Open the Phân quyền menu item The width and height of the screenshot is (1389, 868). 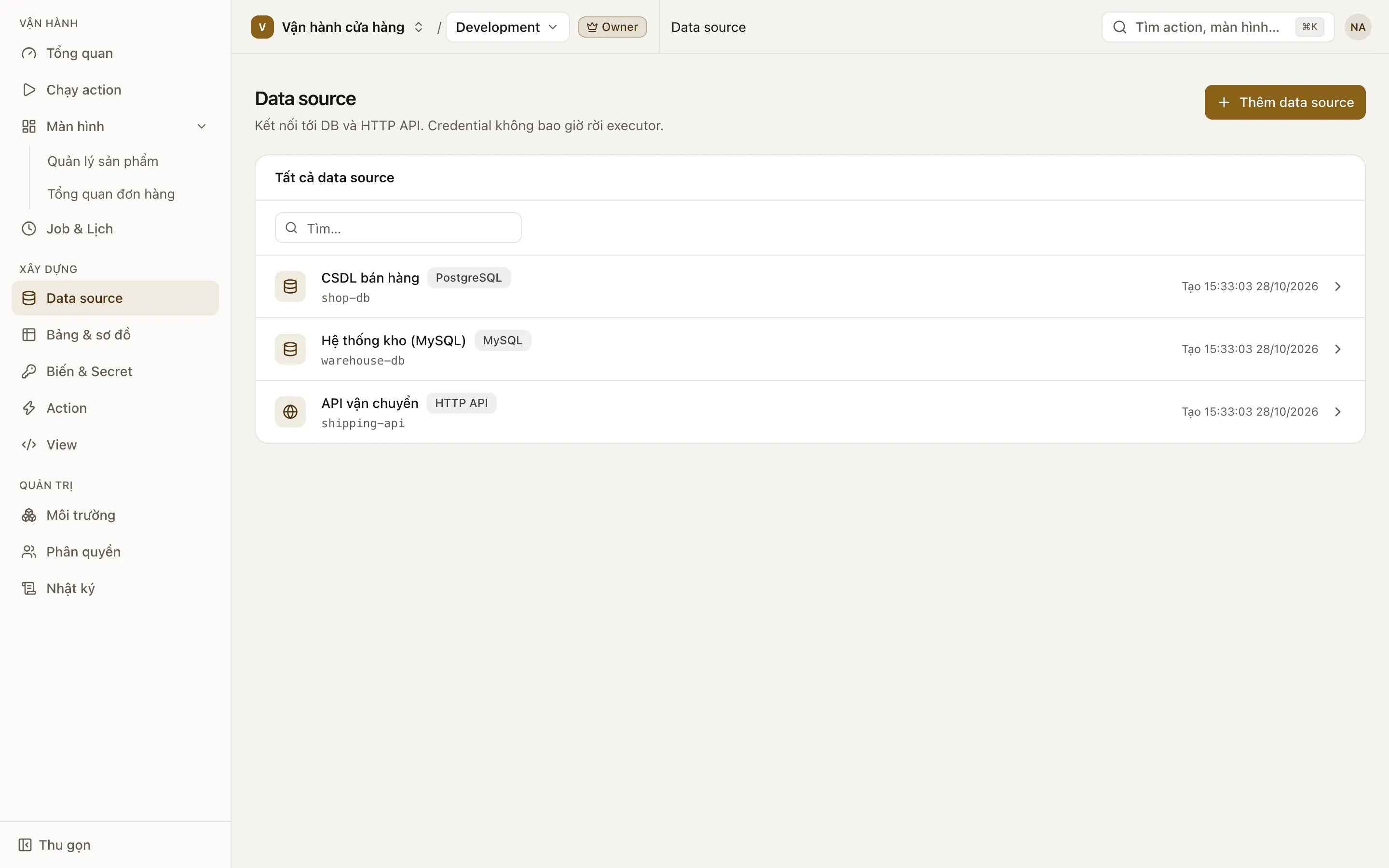pos(115,552)
